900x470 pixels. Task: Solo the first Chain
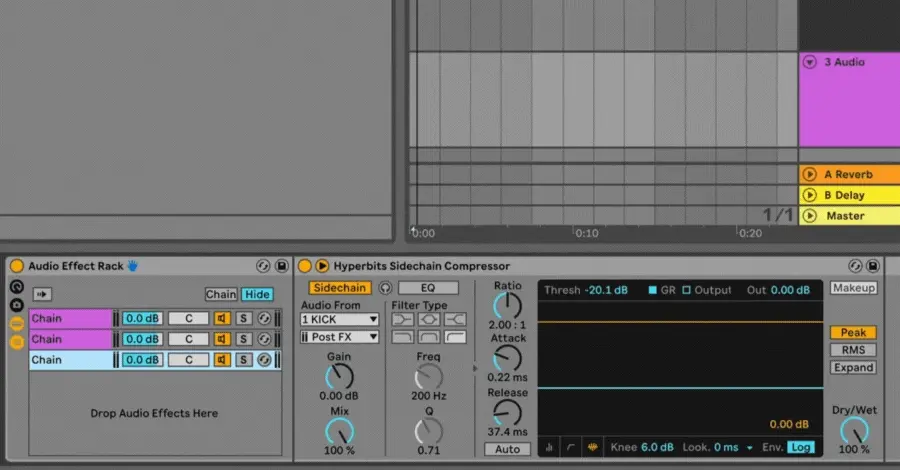243,318
